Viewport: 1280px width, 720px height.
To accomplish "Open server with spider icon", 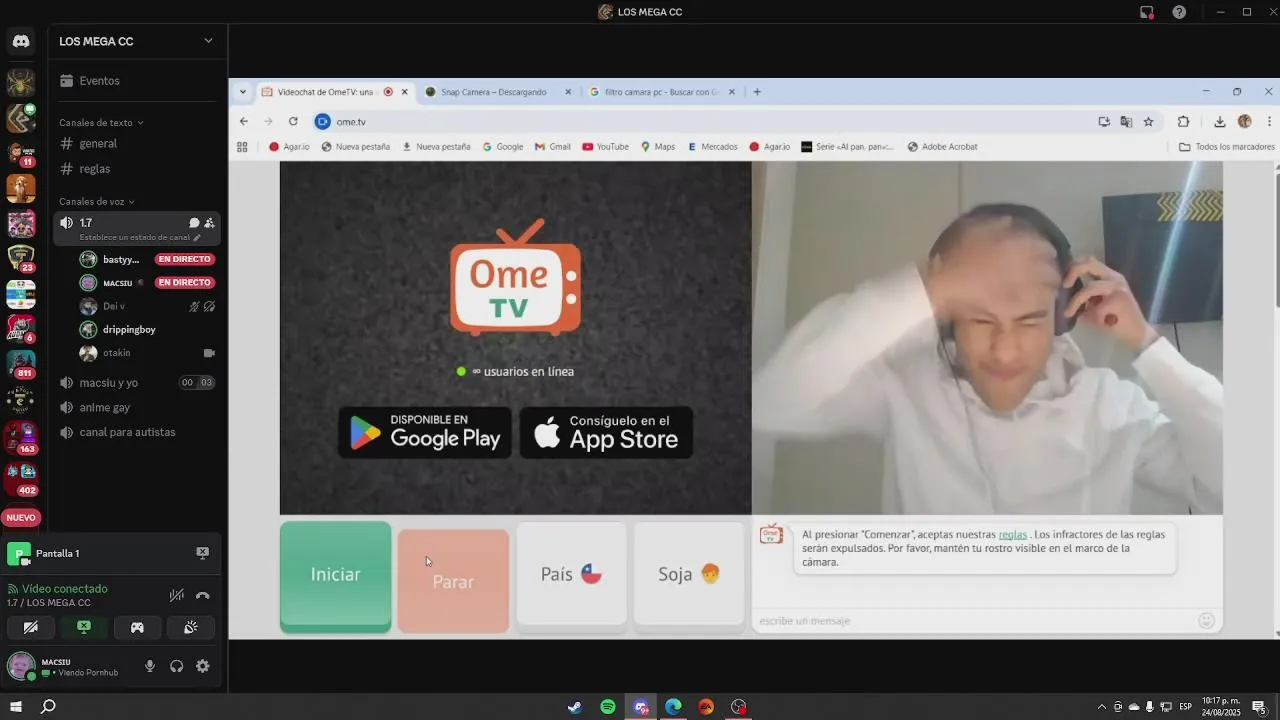I will coord(21,82).
